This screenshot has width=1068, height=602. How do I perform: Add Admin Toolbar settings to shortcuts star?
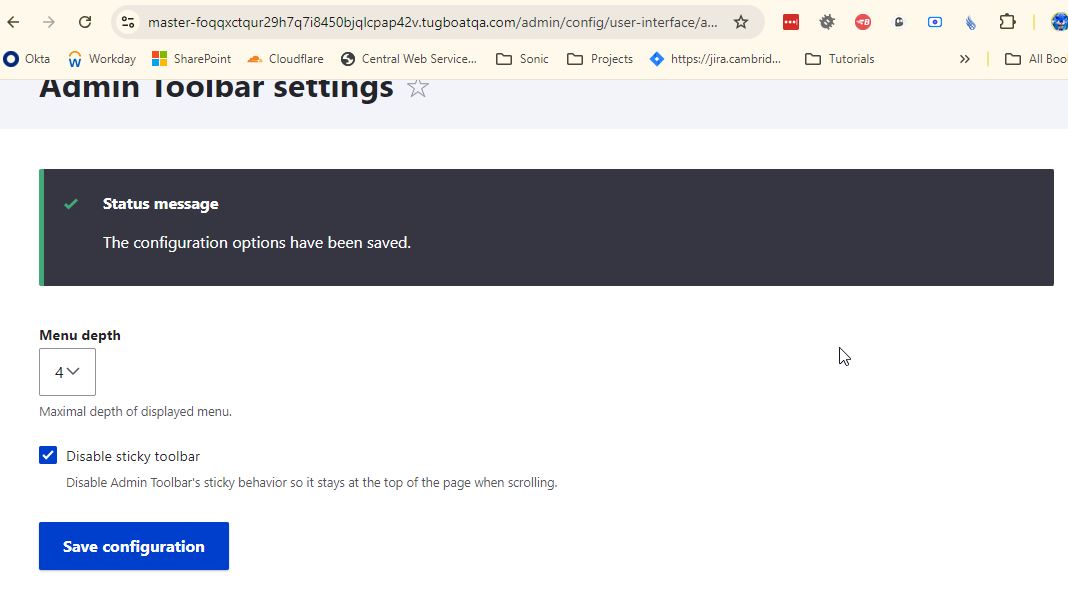(x=418, y=88)
